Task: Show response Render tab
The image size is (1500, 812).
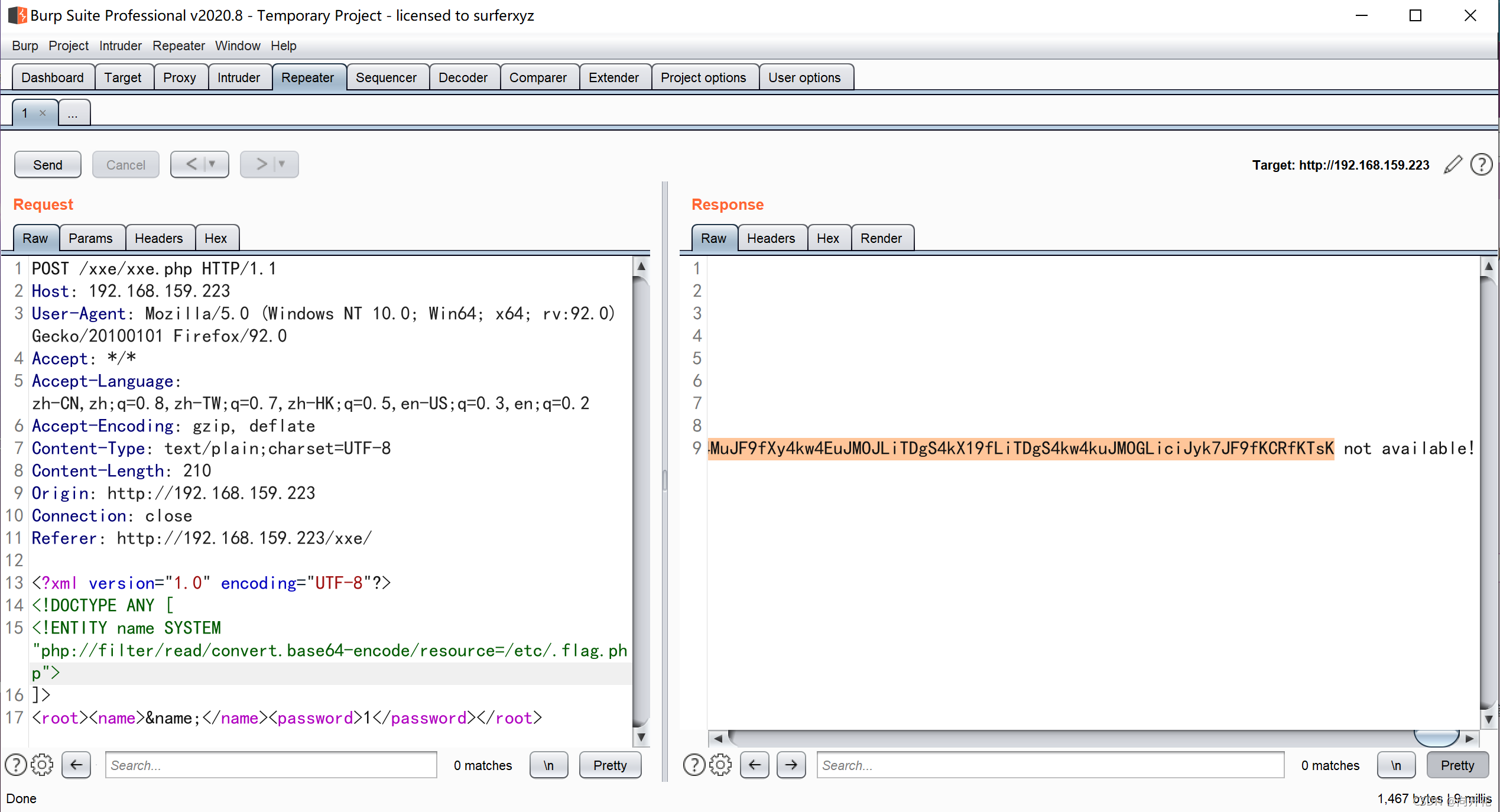Action: coord(881,238)
